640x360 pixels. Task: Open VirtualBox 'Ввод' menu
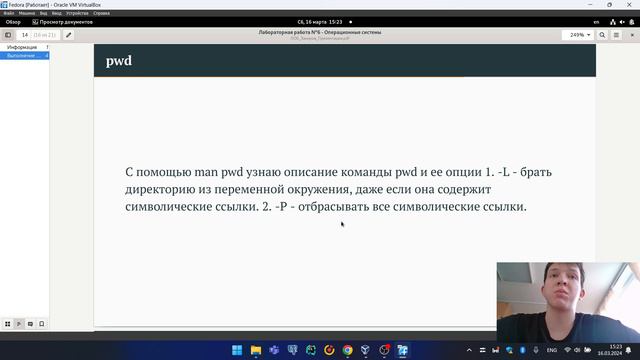tap(57, 13)
